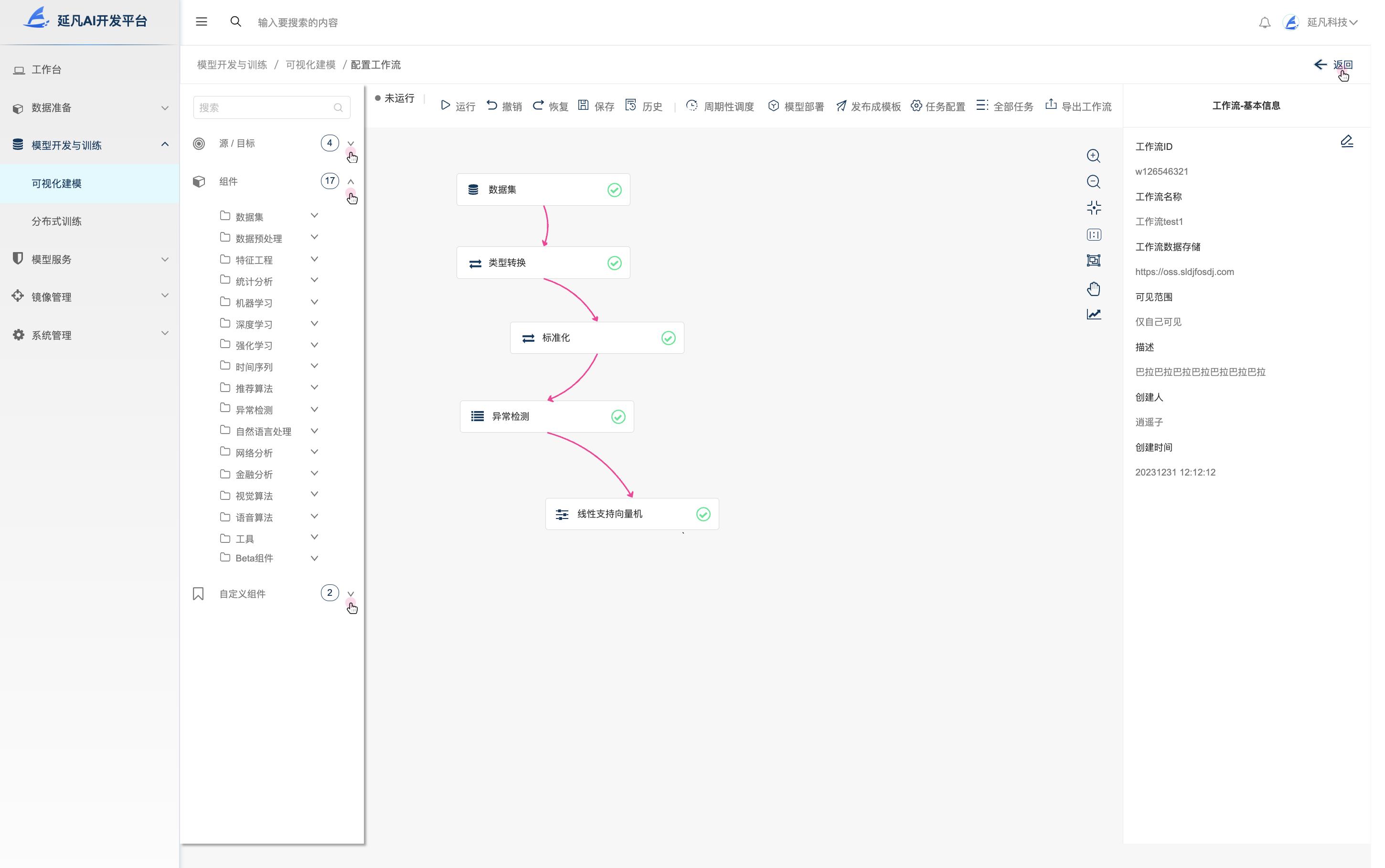Select the hand pan tool icon
This screenshot has height=868, width=1385.
tap(1093, 289)
